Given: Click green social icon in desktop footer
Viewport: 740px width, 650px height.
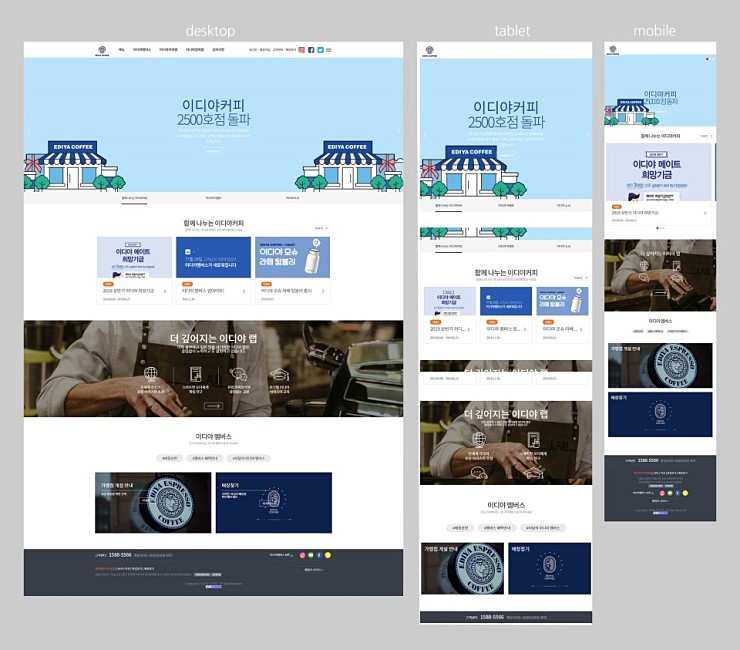Looking at the screenshot, I should coord(311,555).
